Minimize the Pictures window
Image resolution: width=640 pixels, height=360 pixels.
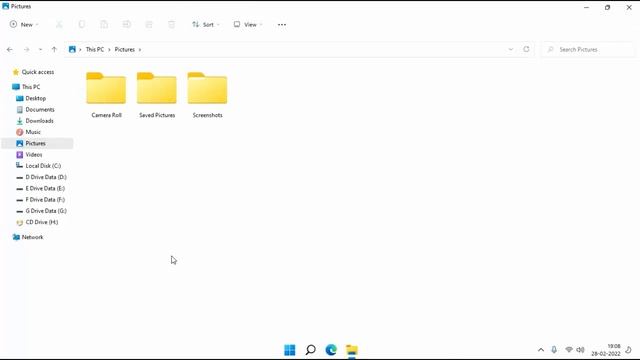(x=587, y=7)
